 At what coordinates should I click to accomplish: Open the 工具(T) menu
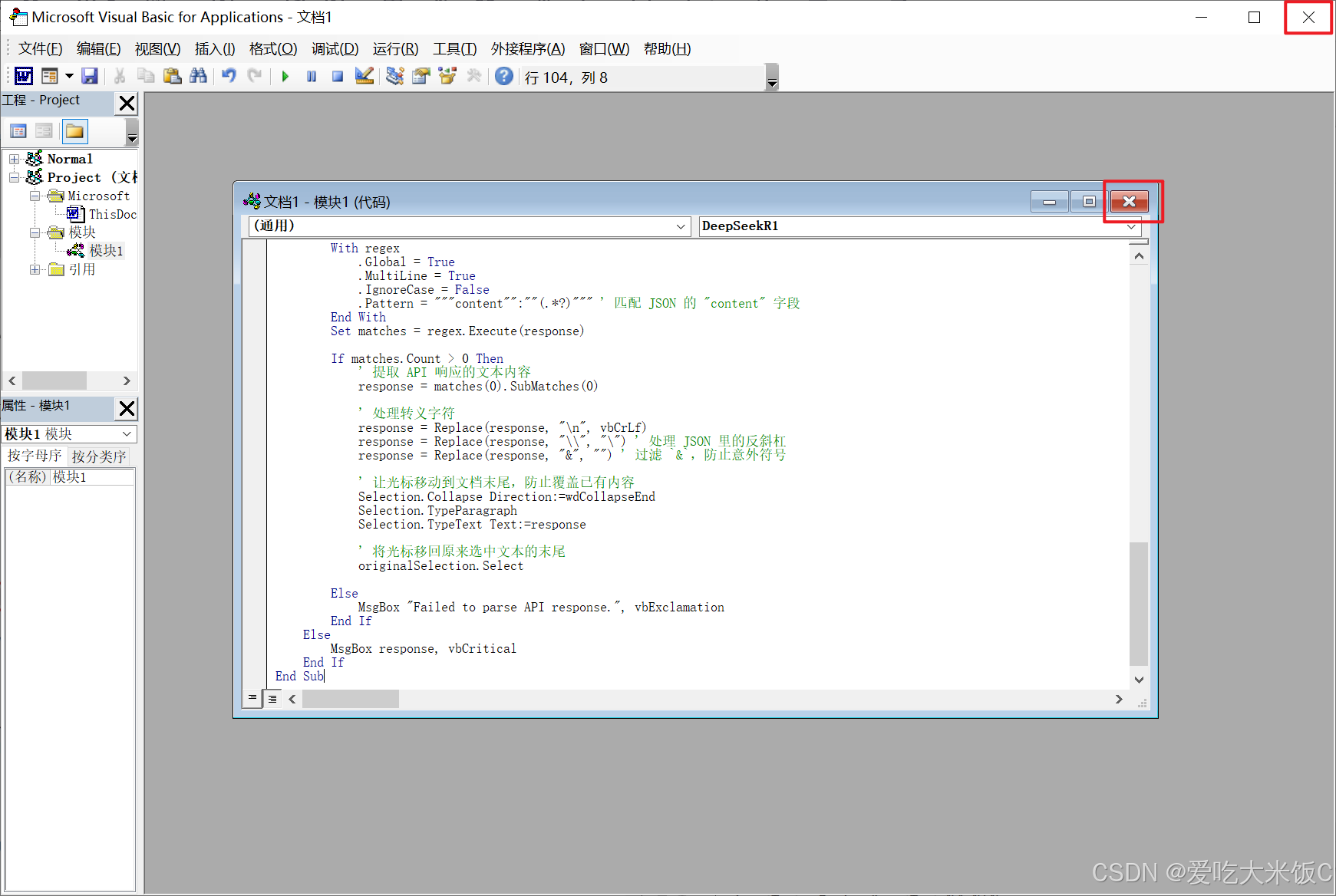tap(454, 49)
